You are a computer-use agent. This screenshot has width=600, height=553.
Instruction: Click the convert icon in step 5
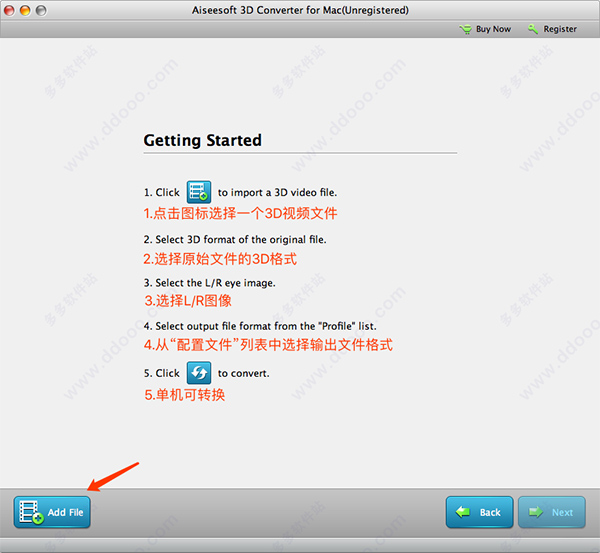(x=199, y=373)
